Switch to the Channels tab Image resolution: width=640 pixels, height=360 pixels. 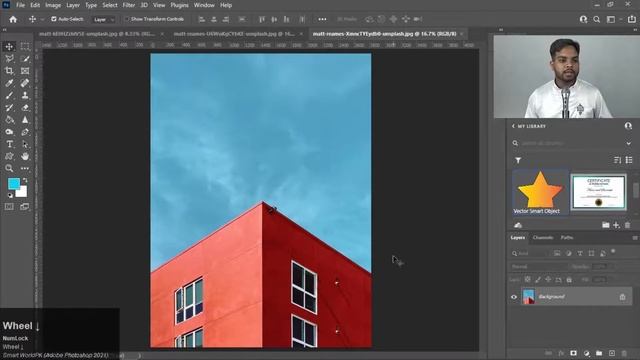pyautogui.click(x=543, y=238)
